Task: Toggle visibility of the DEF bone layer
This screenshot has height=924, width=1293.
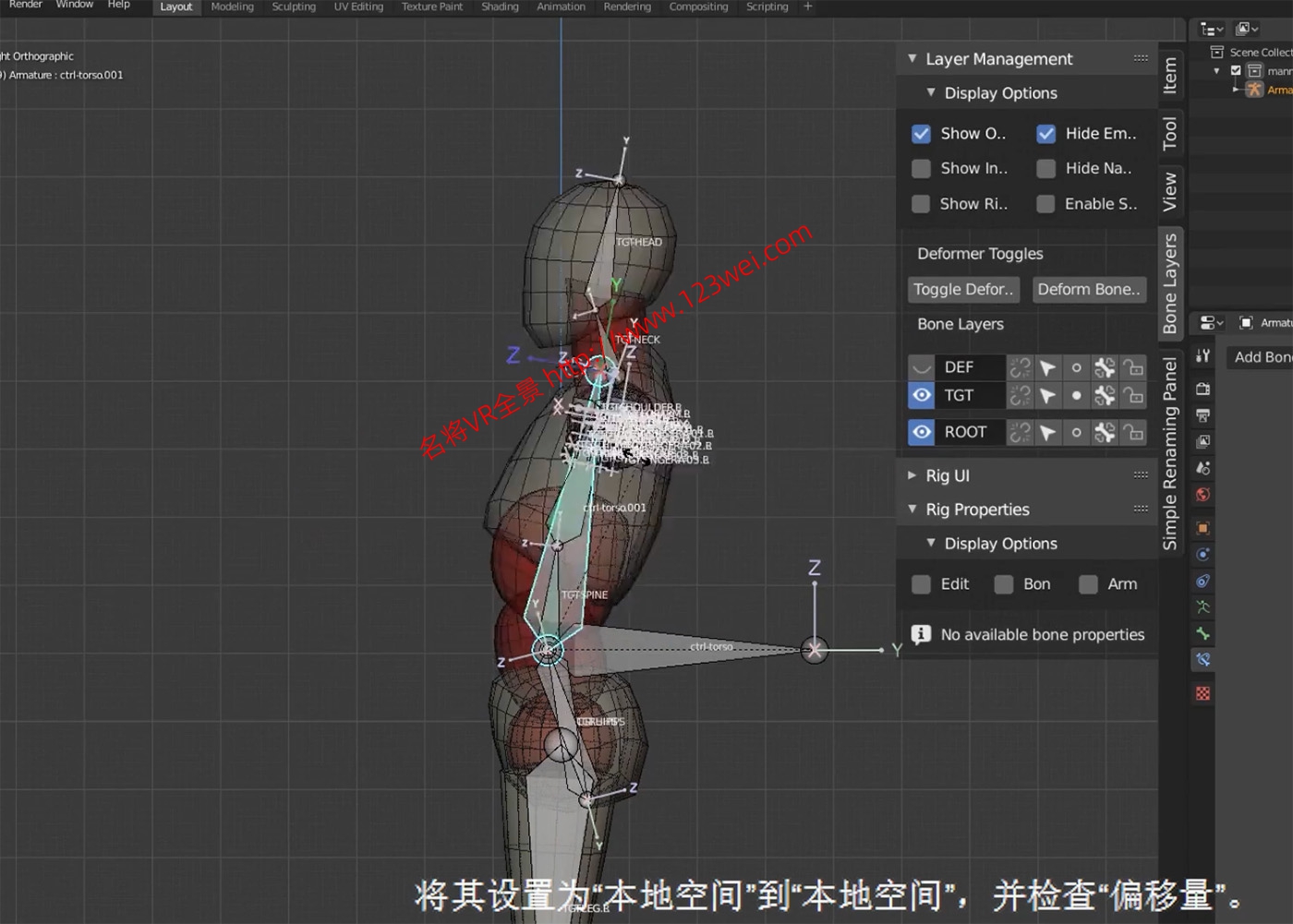Action: tap(921, 366)
